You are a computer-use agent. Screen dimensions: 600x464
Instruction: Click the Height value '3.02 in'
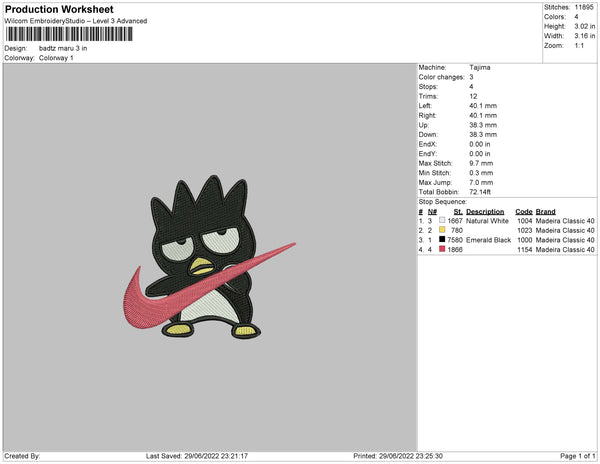pyautogui.click(x=585, y=26)
